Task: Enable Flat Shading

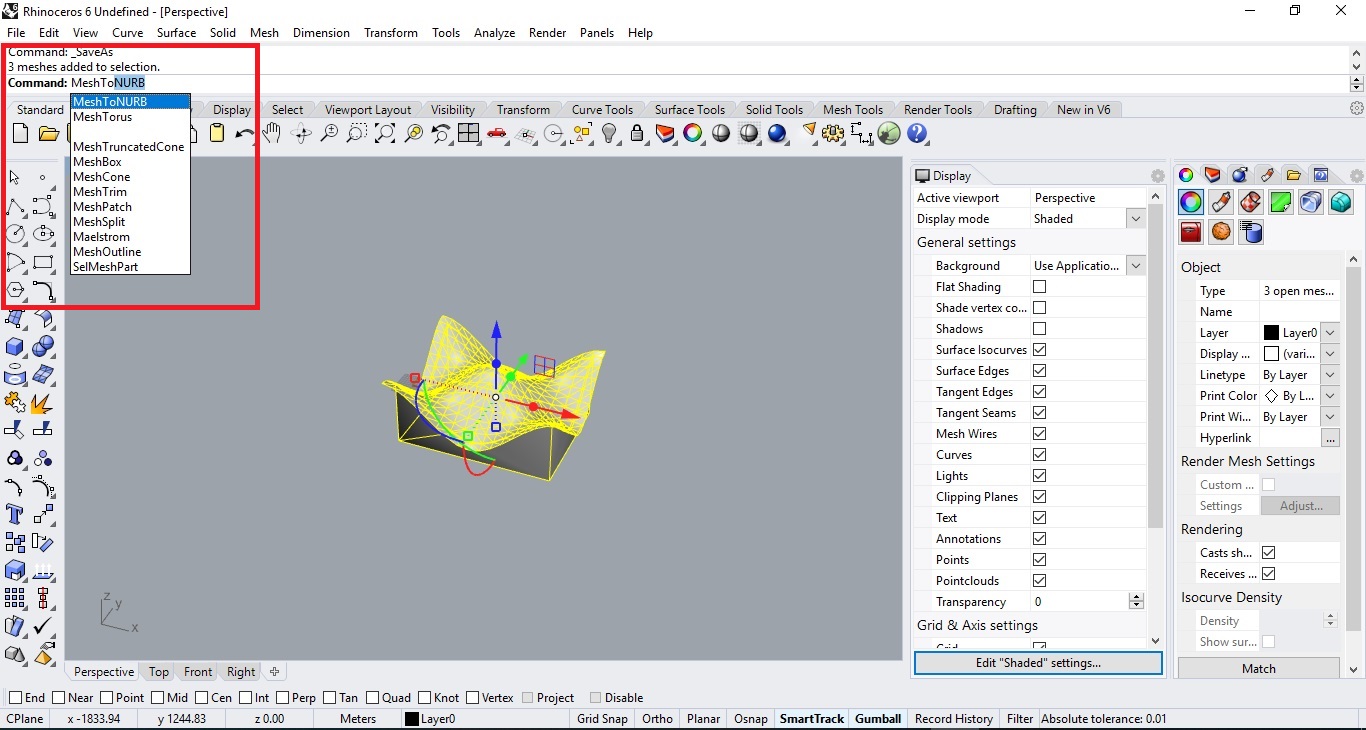Action: [x=1039, y=286]
